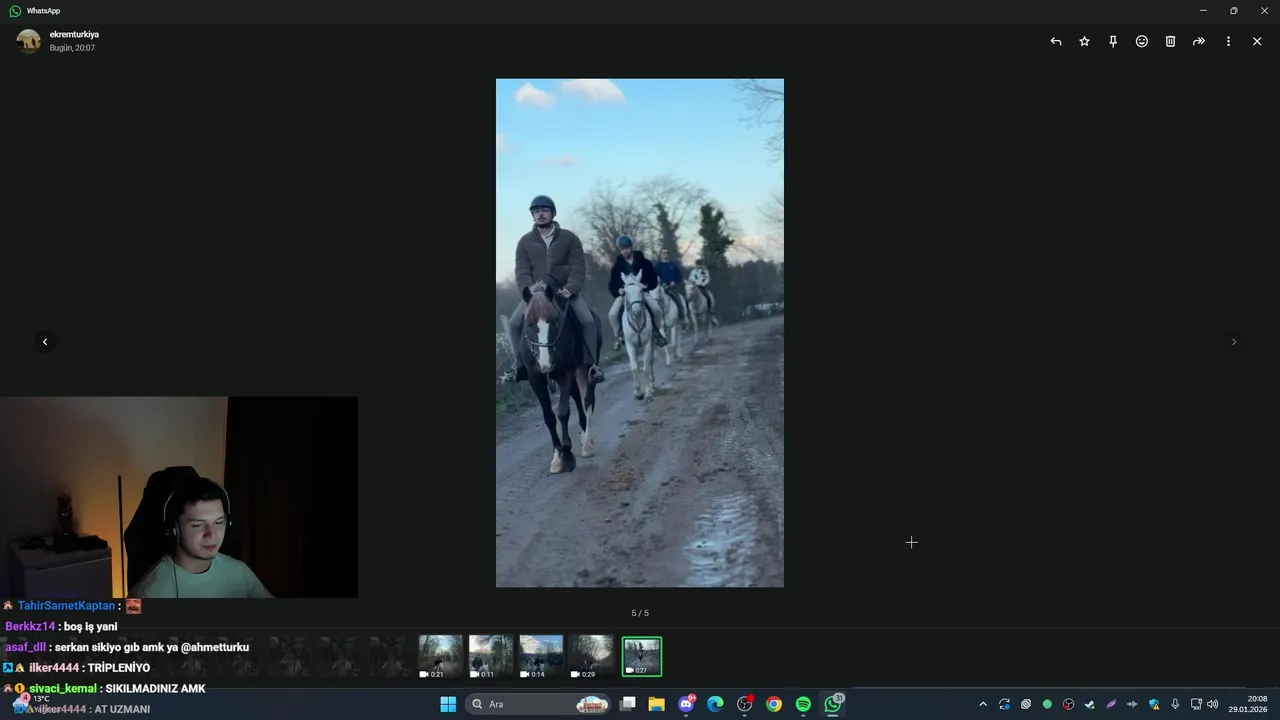Screen dimensions: 1280x720
Task: Click the 5 / 5 media counter text
Action: (x=640, y=613)
